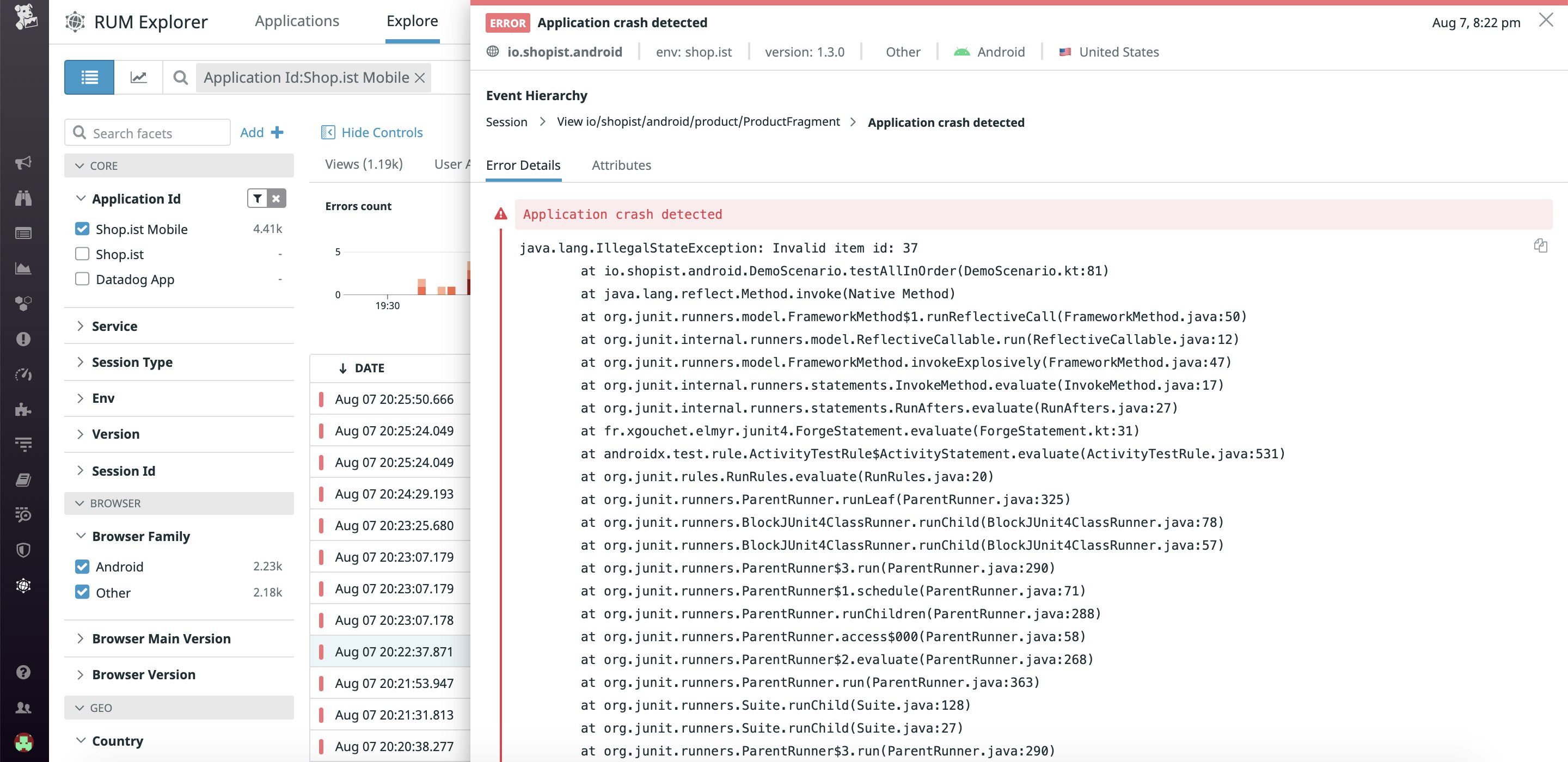Click the megaphone icon in sidebar
The width and height of the screenshot is (1568, 762).
click(23, 163)
